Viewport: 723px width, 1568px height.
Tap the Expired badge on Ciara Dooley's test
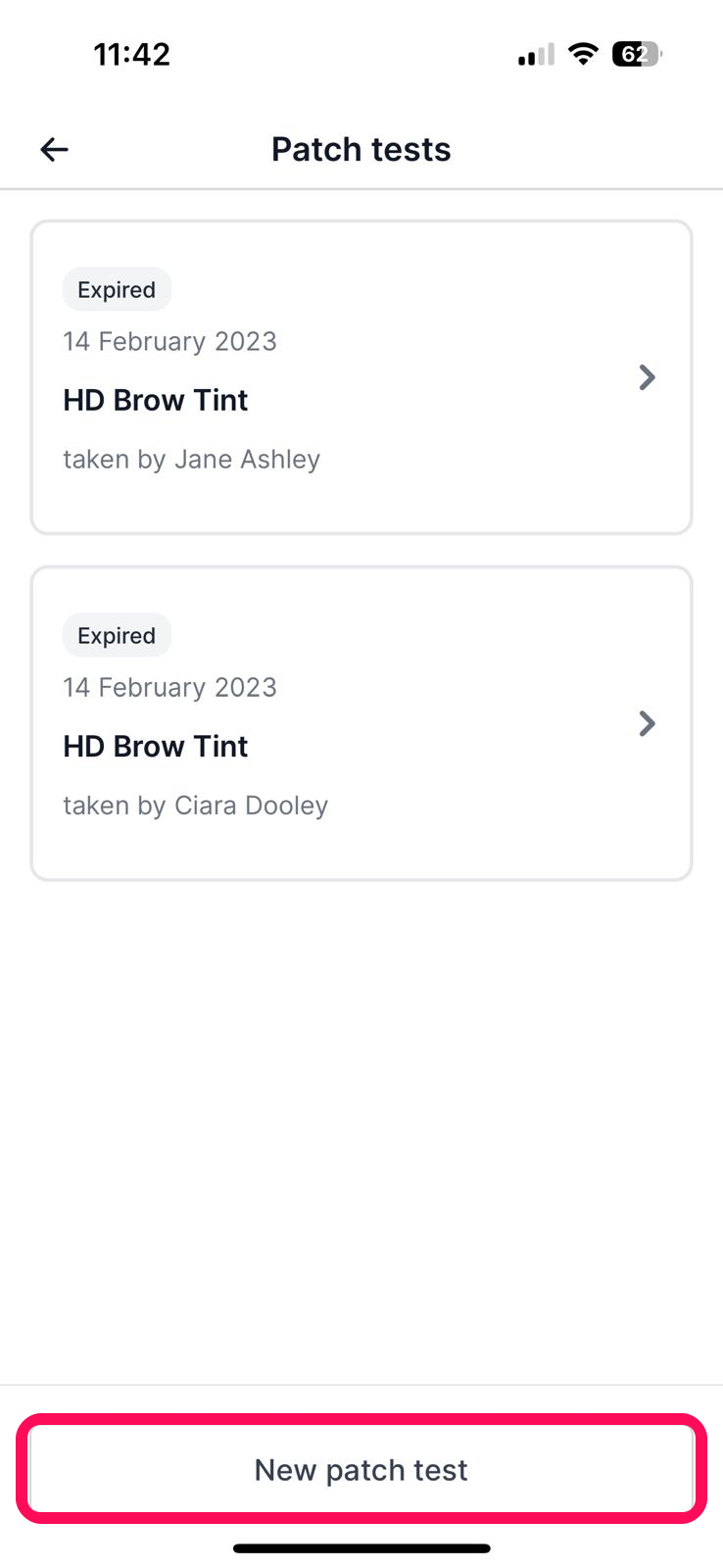pos(117,636)
